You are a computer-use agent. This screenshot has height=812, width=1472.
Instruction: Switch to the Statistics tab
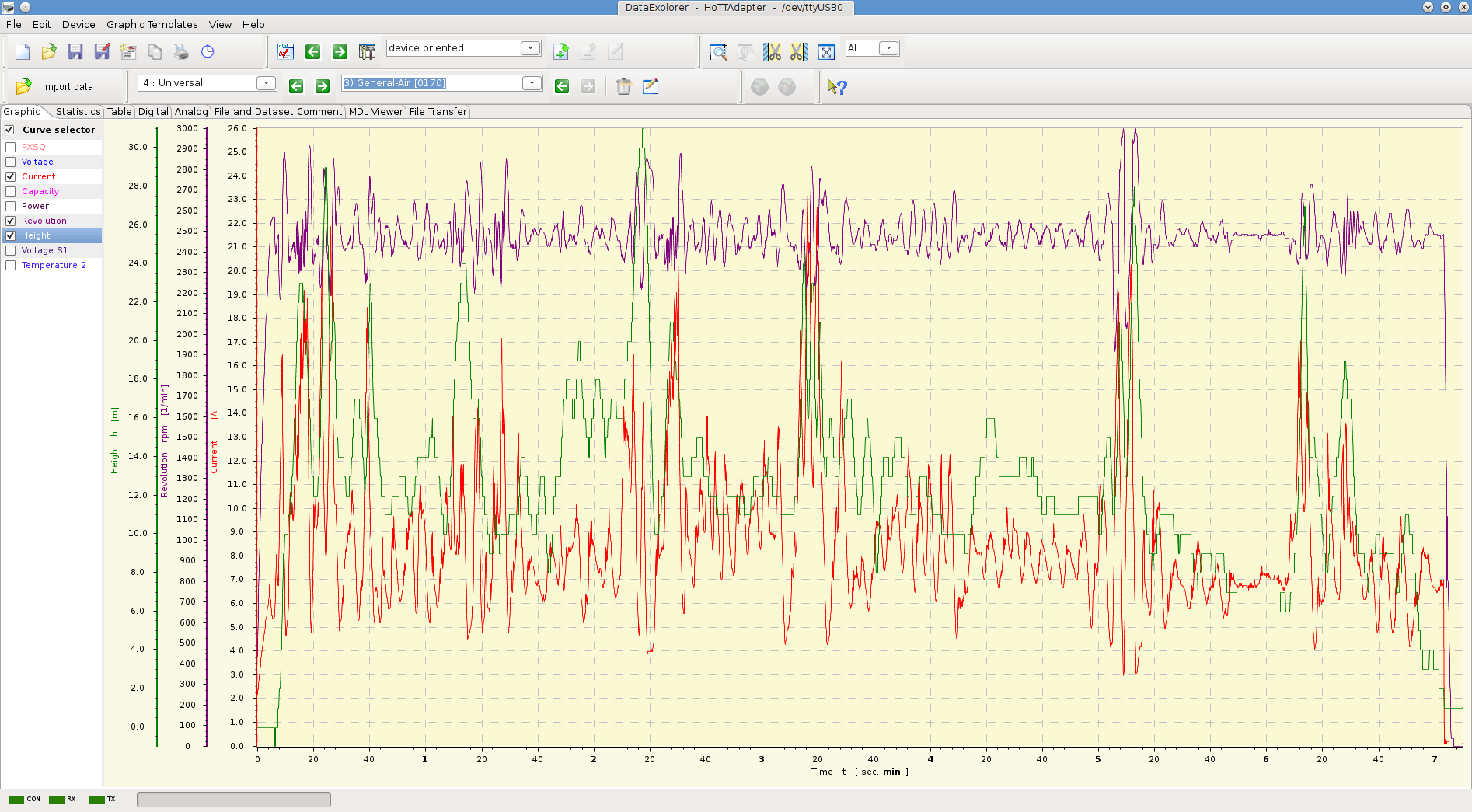click(78, 112)
